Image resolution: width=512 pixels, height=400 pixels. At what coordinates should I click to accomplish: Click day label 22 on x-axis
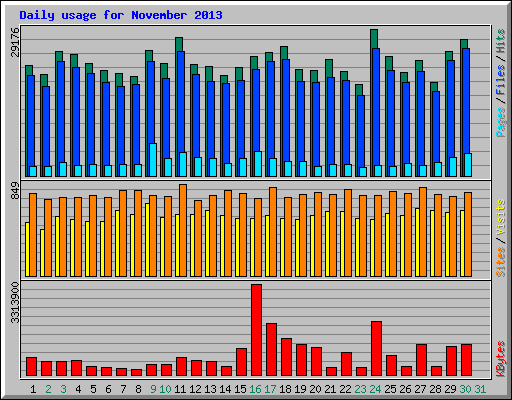345,389
